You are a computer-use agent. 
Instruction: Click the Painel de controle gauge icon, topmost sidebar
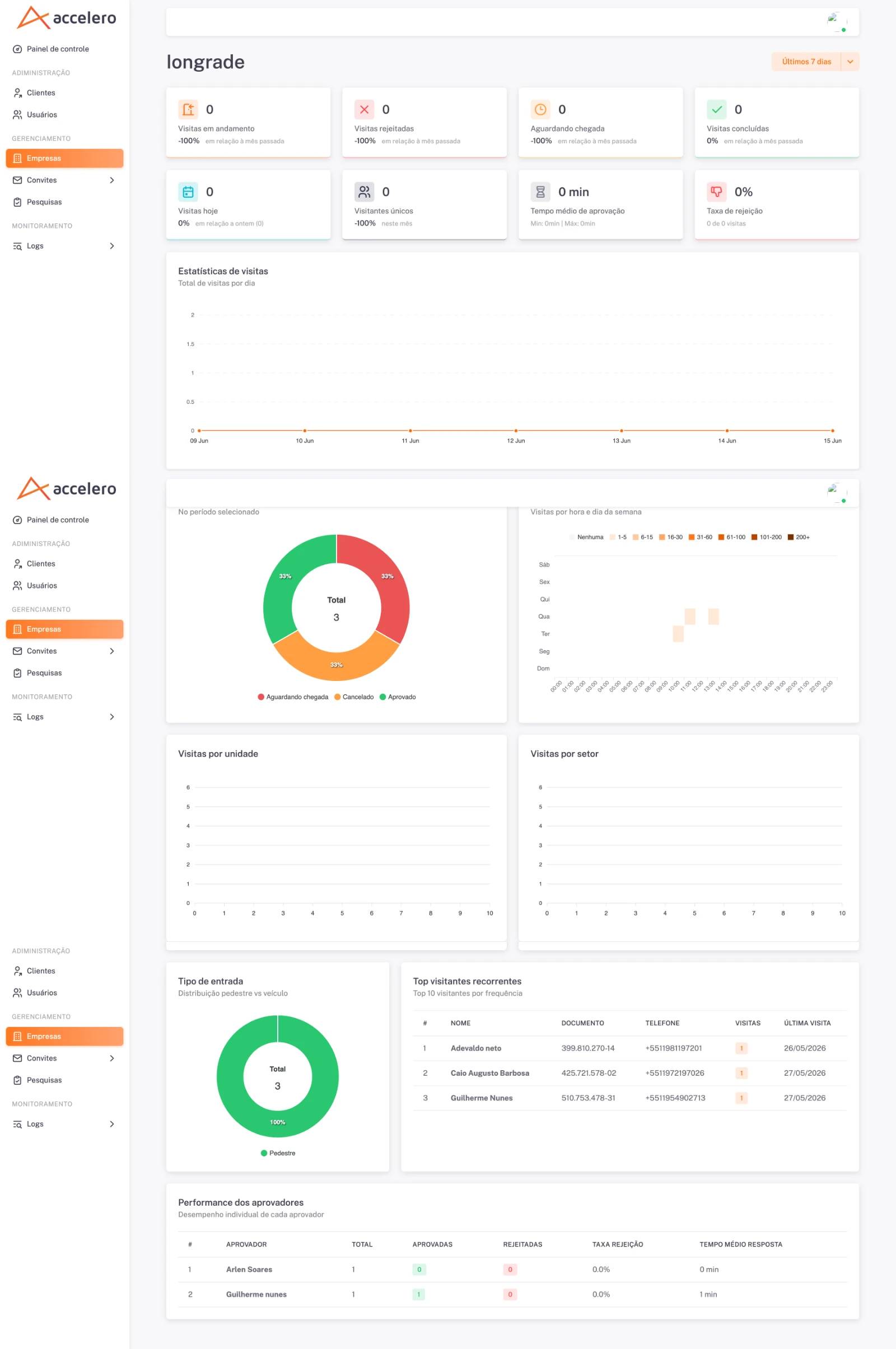click(18, 49)
